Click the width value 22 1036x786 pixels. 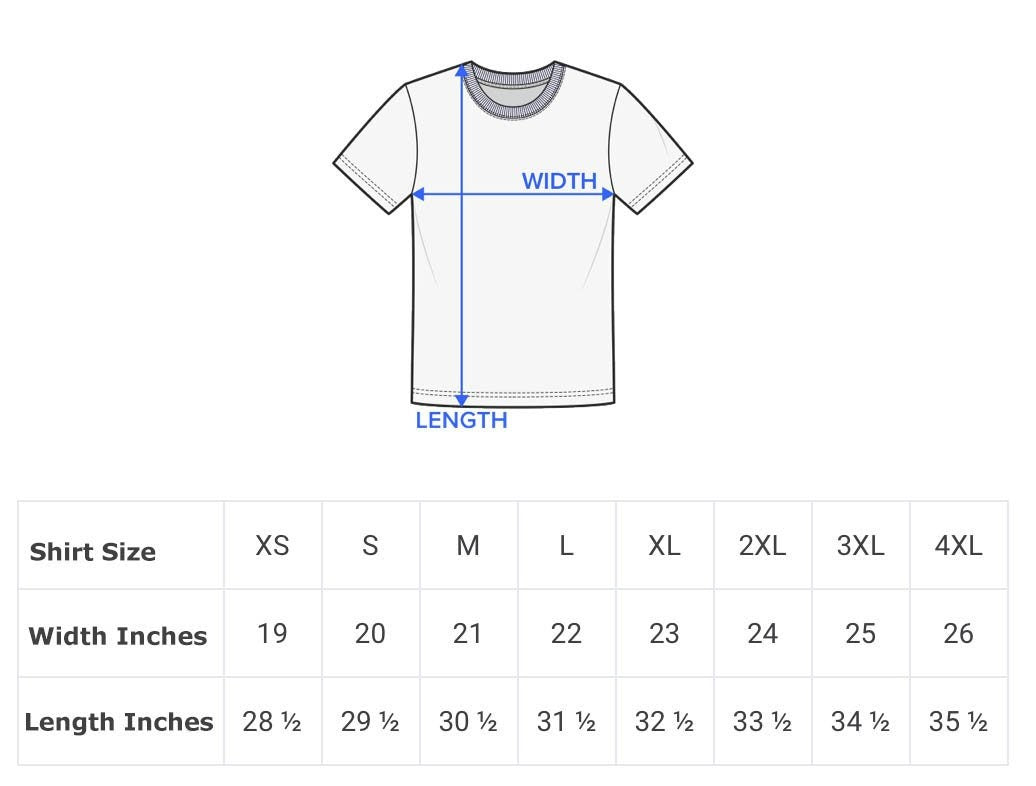coord(566,633)
